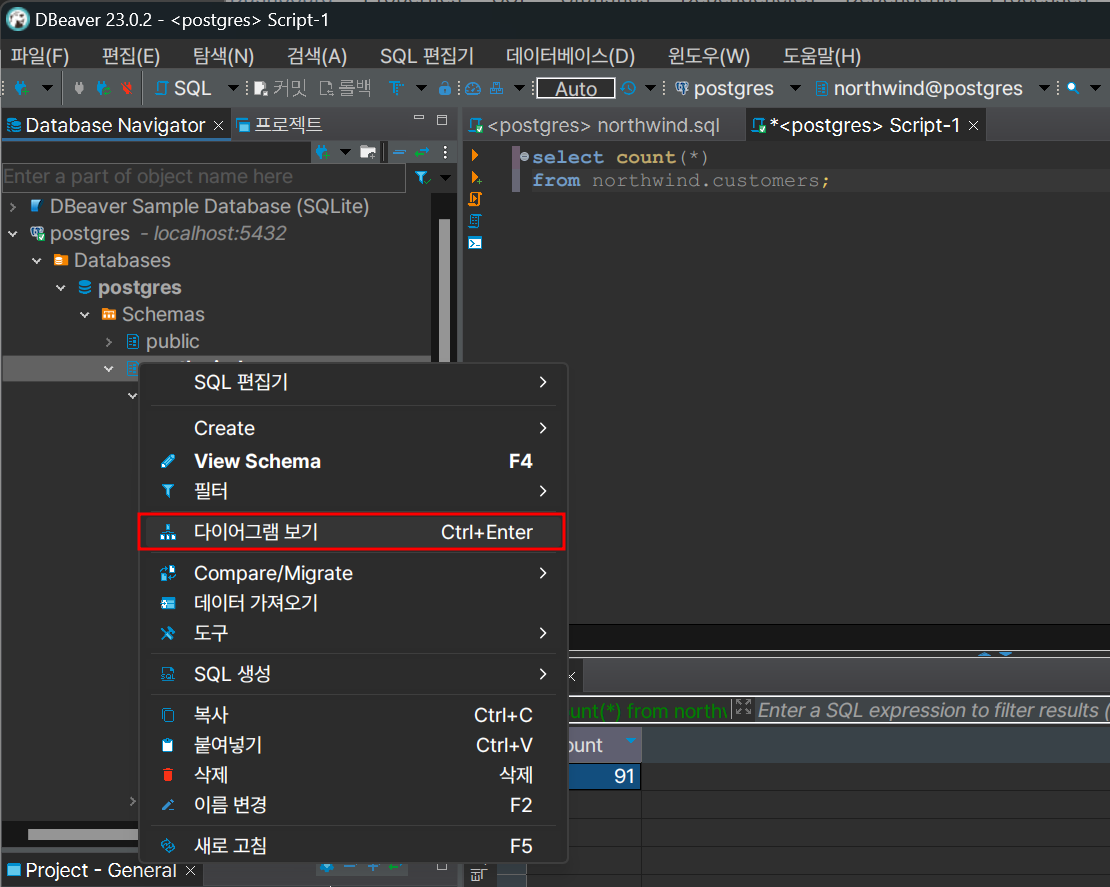Click the red Disconnect plug icon

coord(127,88)
